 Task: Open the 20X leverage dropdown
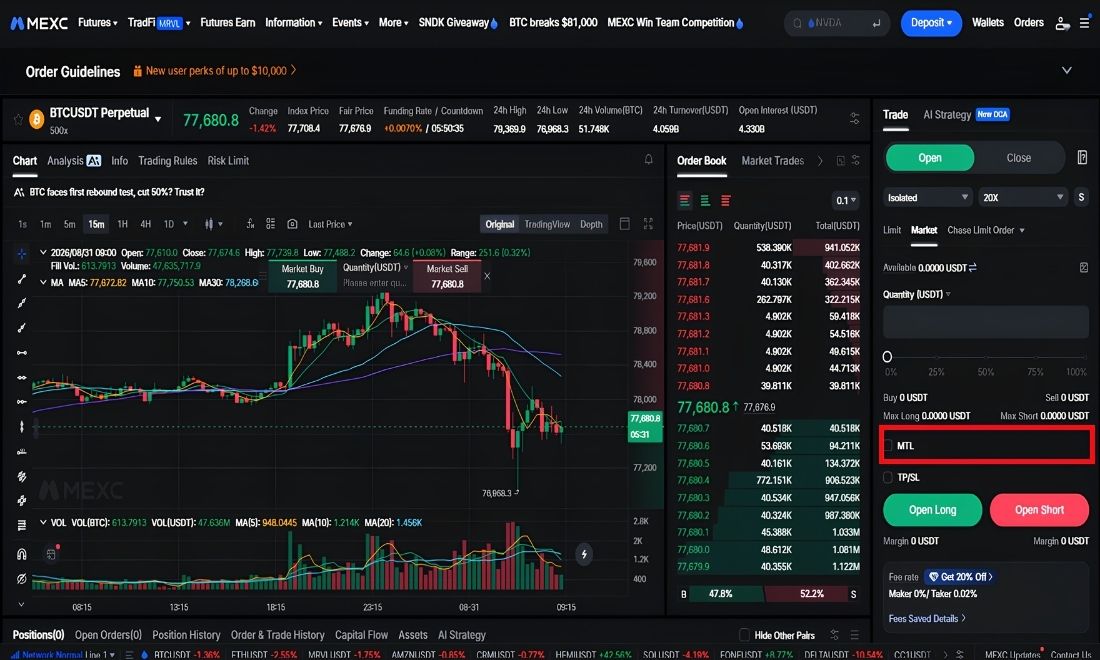(x=1023, y=198)
